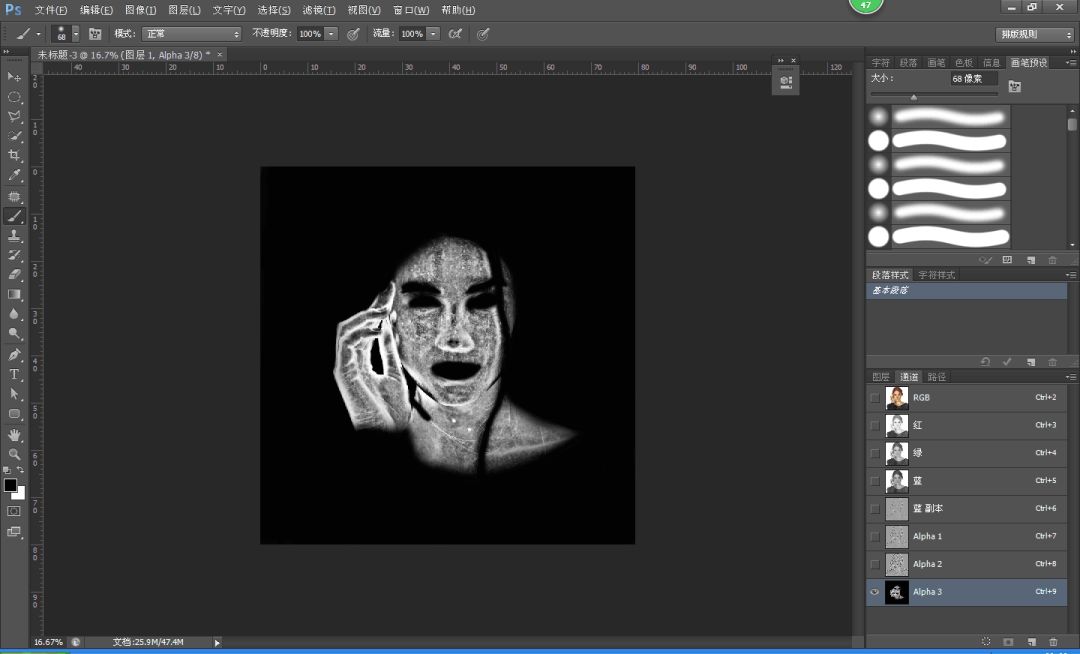Show the RGB composite channel
This screenshot has height=654, width=1080.
[x=875, y=397]
